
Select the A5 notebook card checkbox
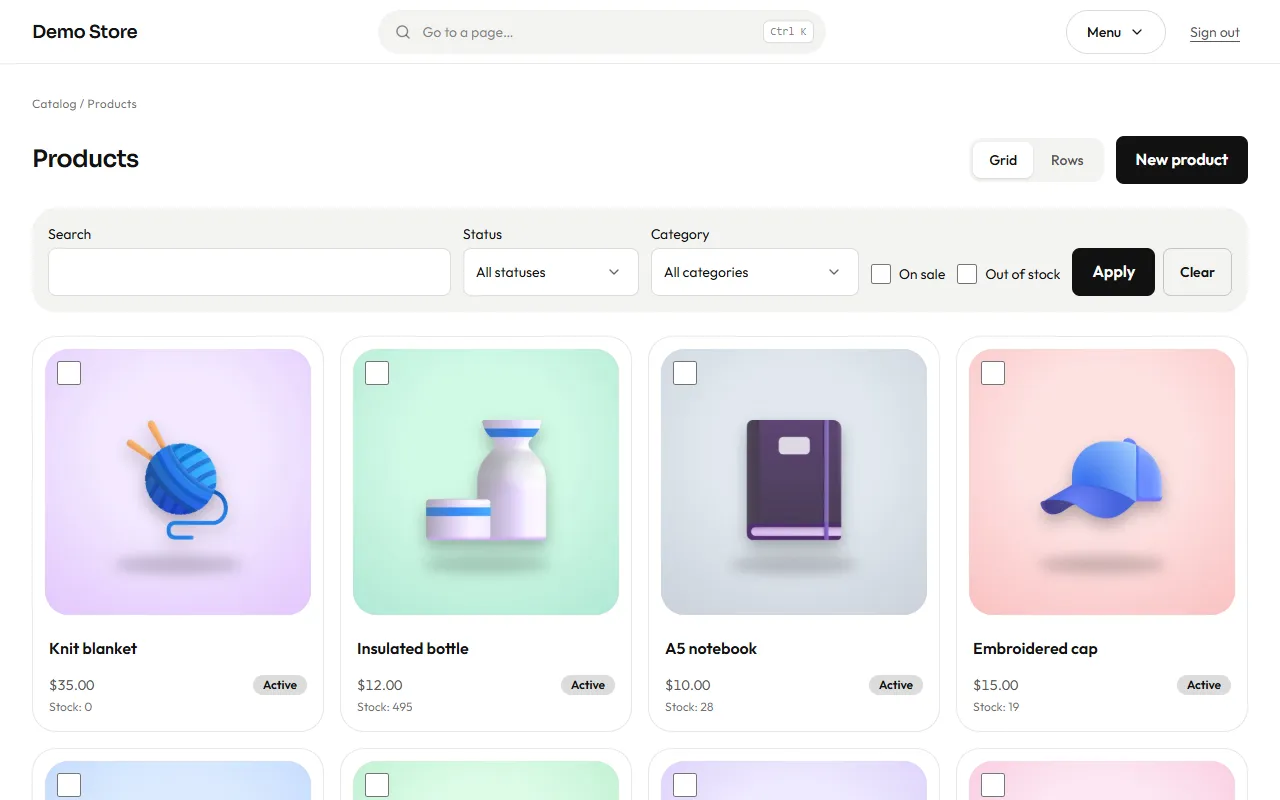point(685,373)
